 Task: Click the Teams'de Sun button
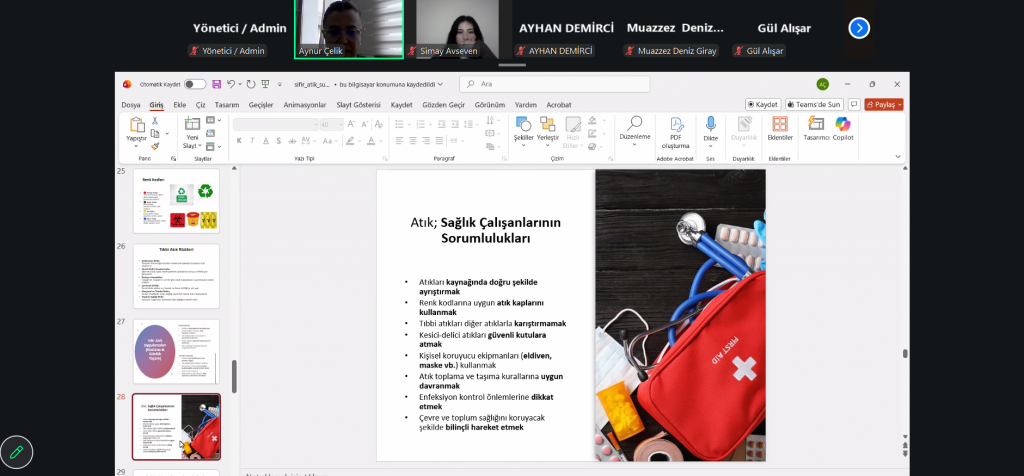point(813,104)
